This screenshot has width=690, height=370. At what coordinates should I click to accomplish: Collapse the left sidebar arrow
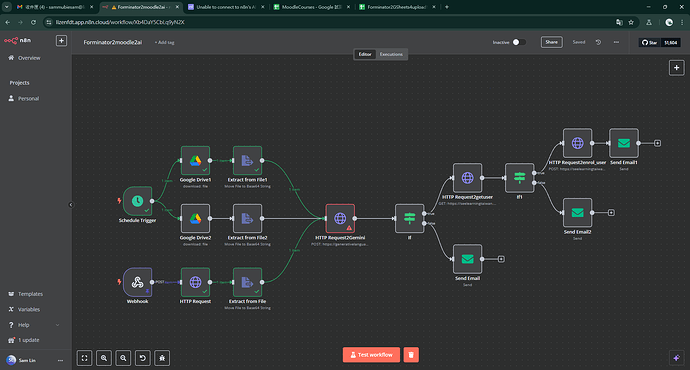click(71, 205)
